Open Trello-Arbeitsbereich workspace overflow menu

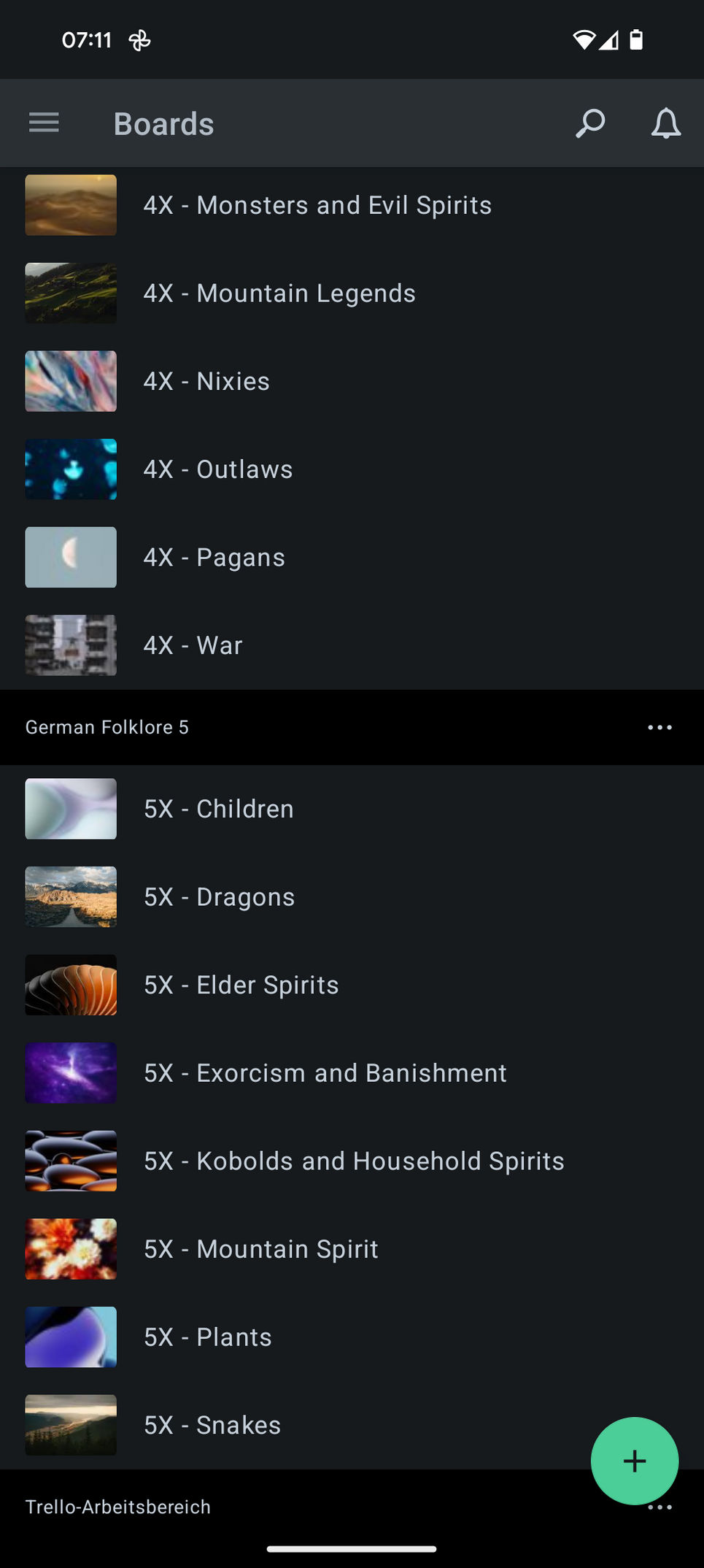659,1508
